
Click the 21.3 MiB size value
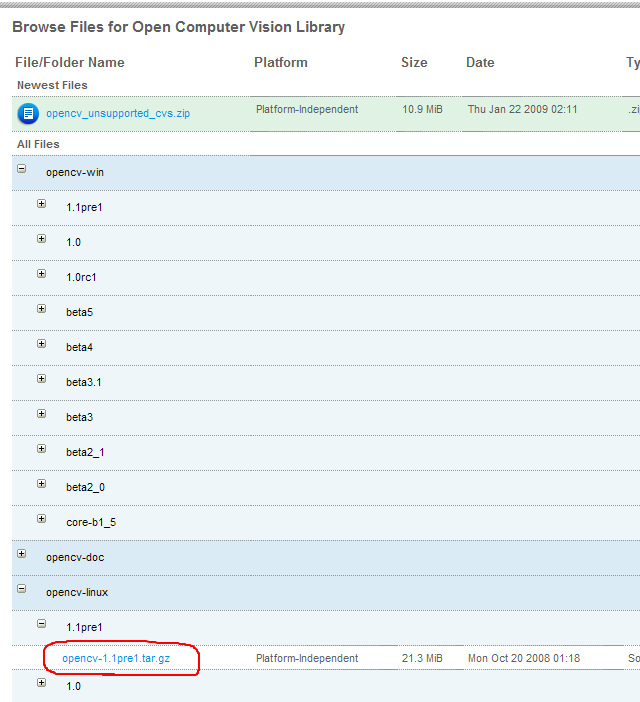(x=422, y=658)
